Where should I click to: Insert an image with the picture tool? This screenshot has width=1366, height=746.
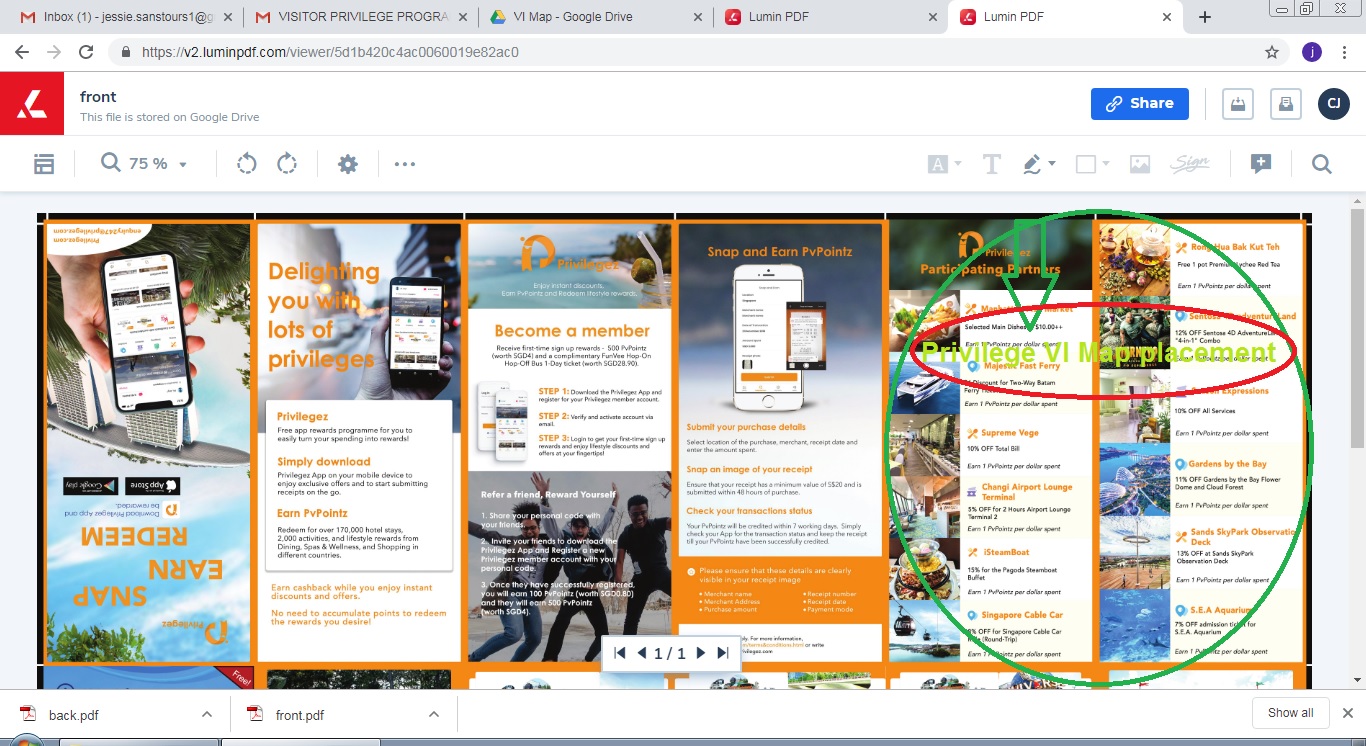click(x=1140, y=165)
